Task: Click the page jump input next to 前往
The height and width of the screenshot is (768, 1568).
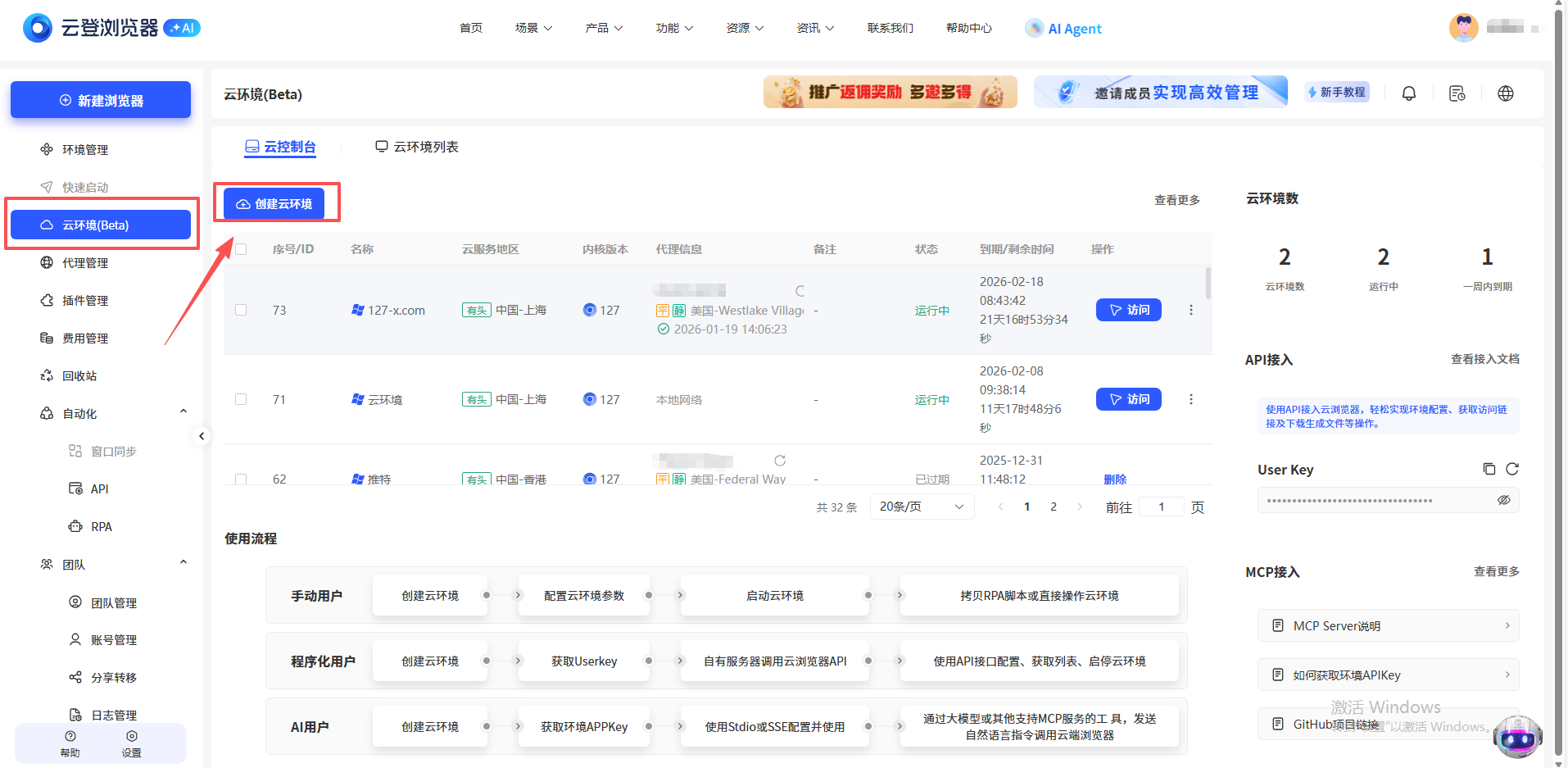Action: 1161,507
